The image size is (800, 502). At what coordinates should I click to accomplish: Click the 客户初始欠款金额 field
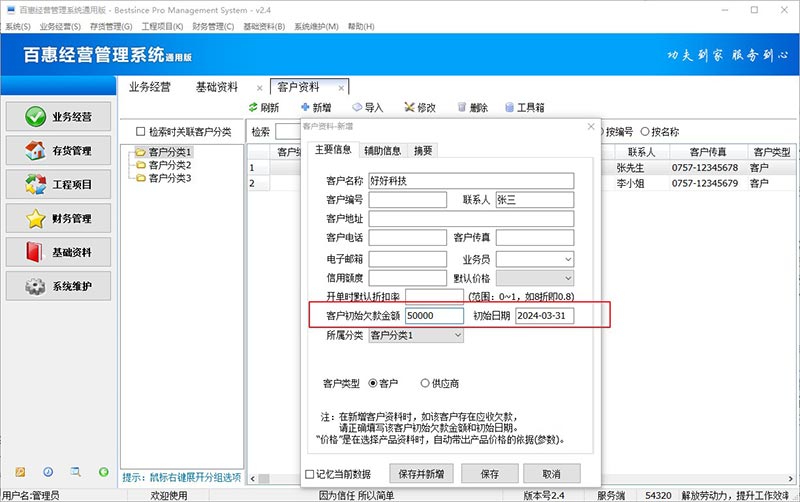pyautogui.click(x=434, y=316)
